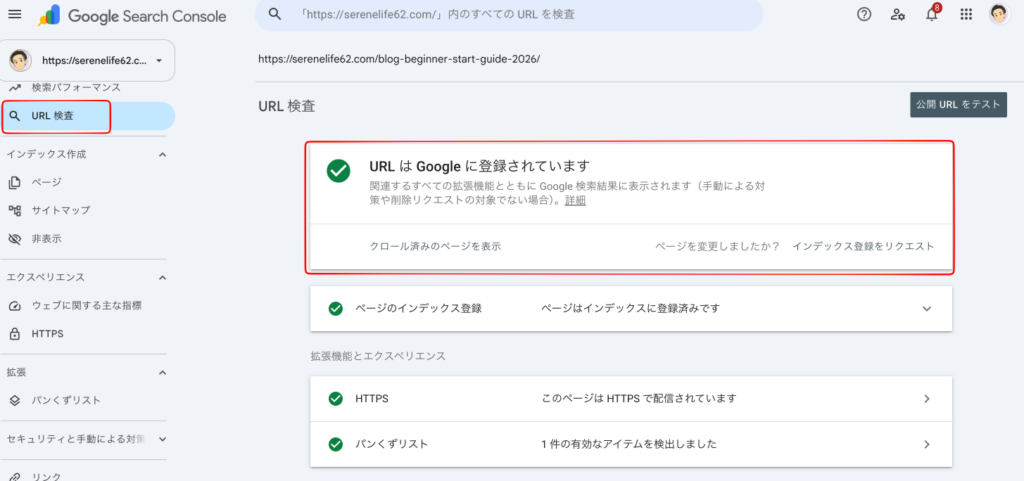Click the ページを変更しましたか？ text
Screen dimensions: 1024x481
pos(718,247)
